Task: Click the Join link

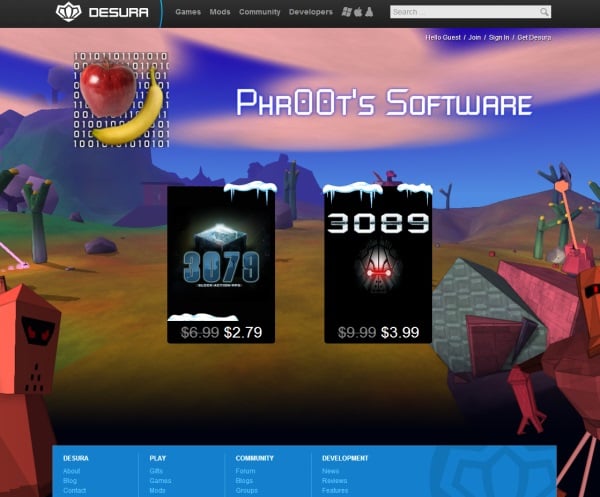Action: (474, 37)
